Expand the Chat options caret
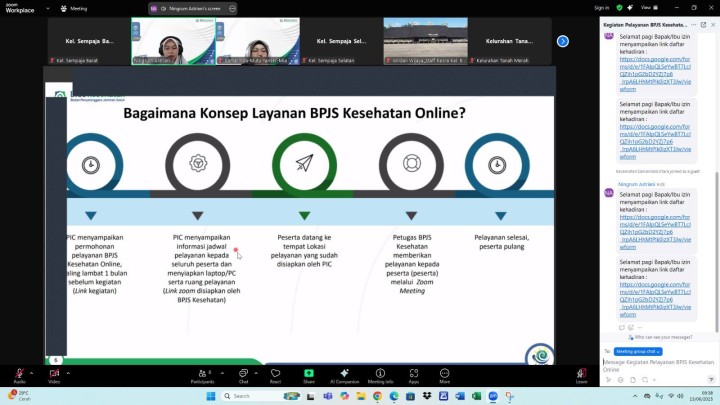The image size is (720, 405). coord(256,373)
